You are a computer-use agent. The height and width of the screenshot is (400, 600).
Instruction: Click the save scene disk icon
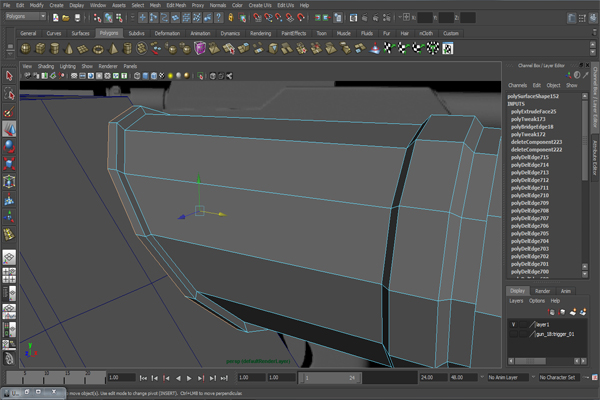(x=77, y=18)
